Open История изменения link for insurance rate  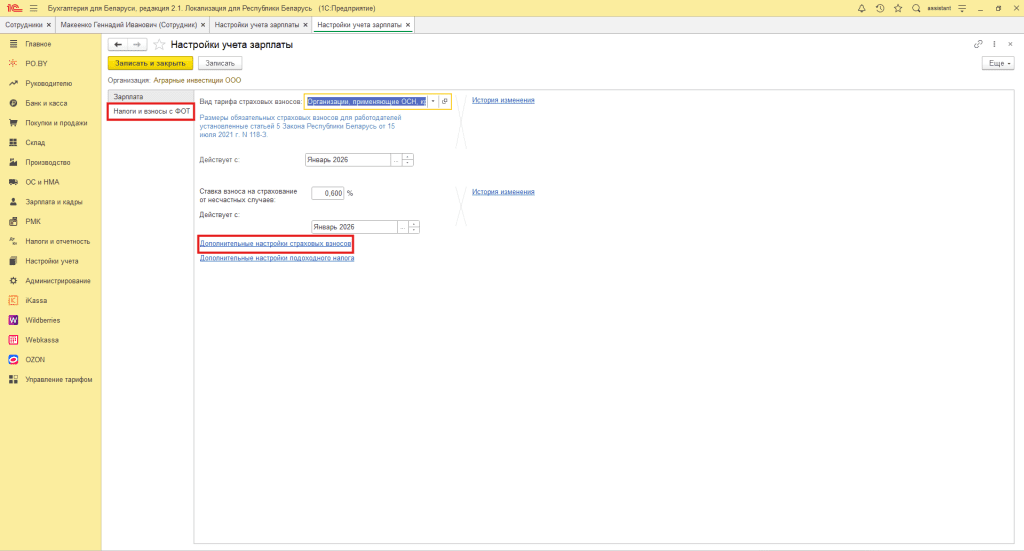point(503,192)
